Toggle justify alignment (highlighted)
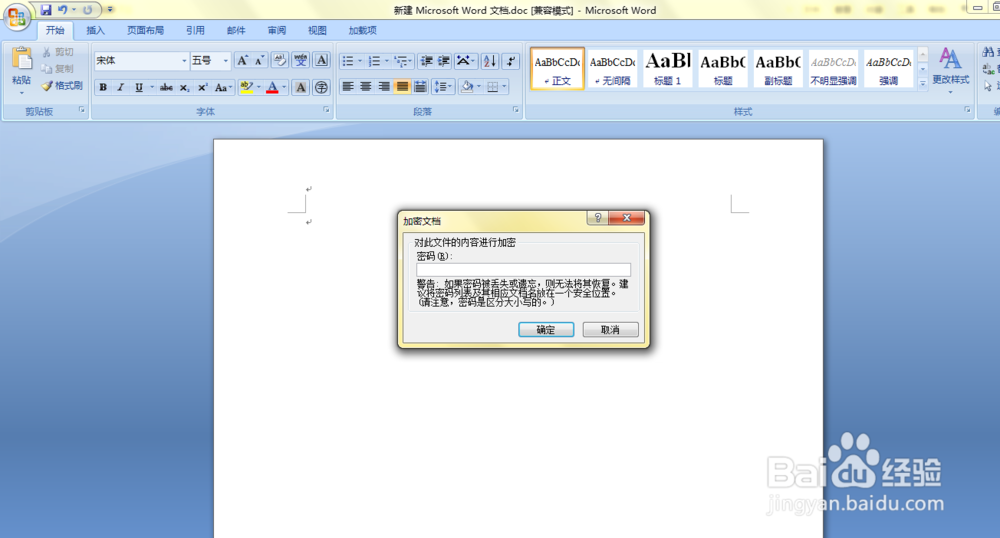Image resolution: width=1000 pixels, height=538 pixels. (x=402, y=87)
